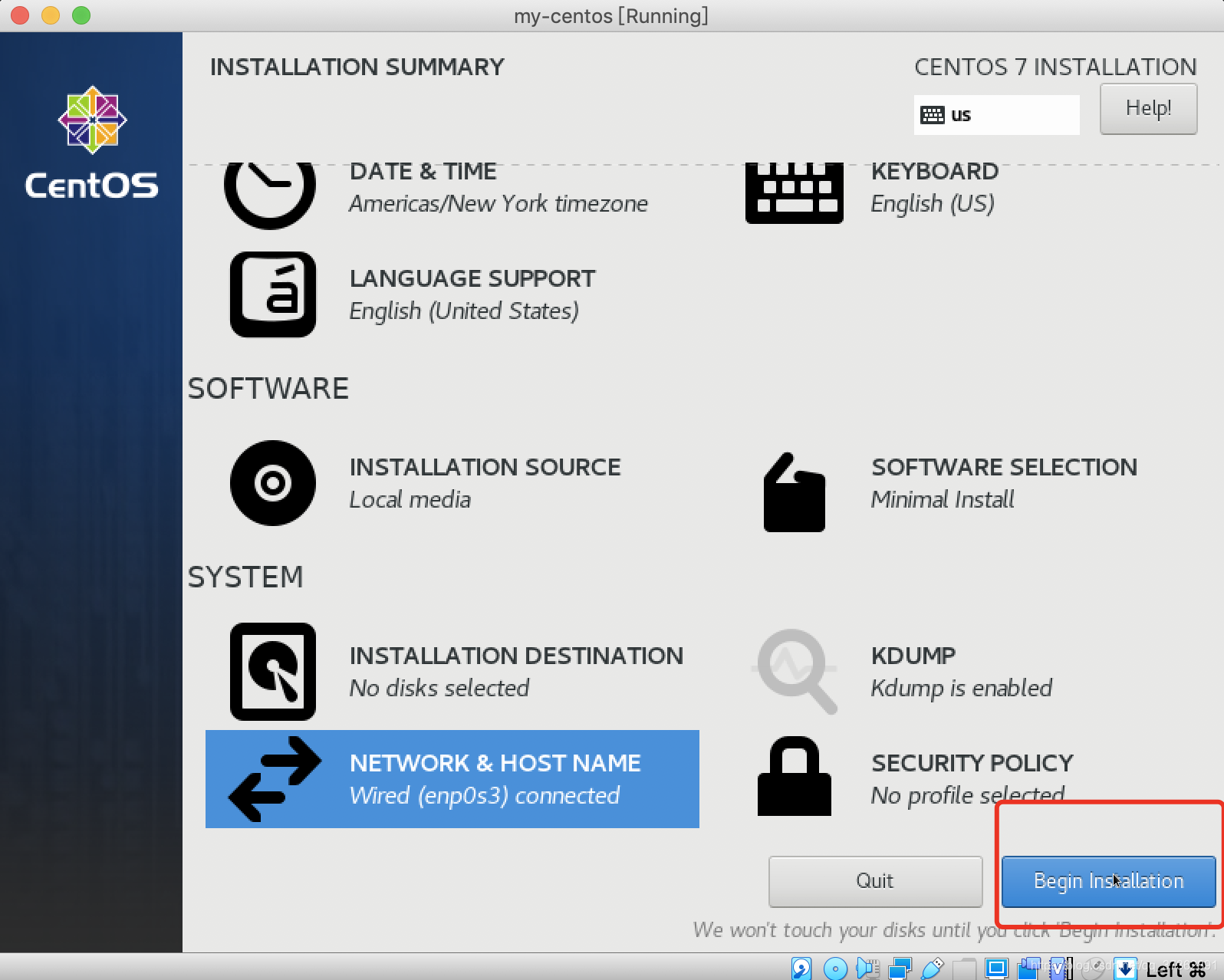Screen dimensions: 1224x980
Task: Click the keyboard icon beside us layout
Action: [x=933, y=115]
